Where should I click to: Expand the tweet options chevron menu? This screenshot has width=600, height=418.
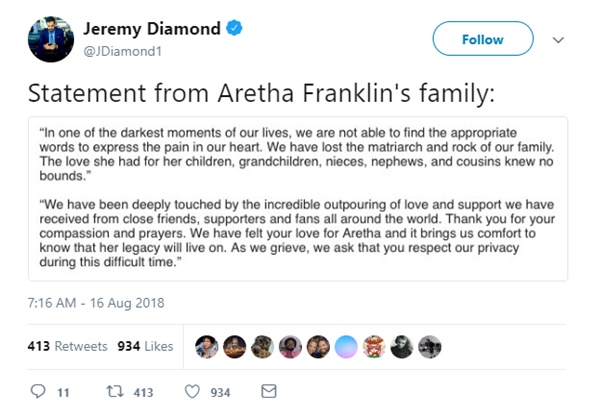558,40
